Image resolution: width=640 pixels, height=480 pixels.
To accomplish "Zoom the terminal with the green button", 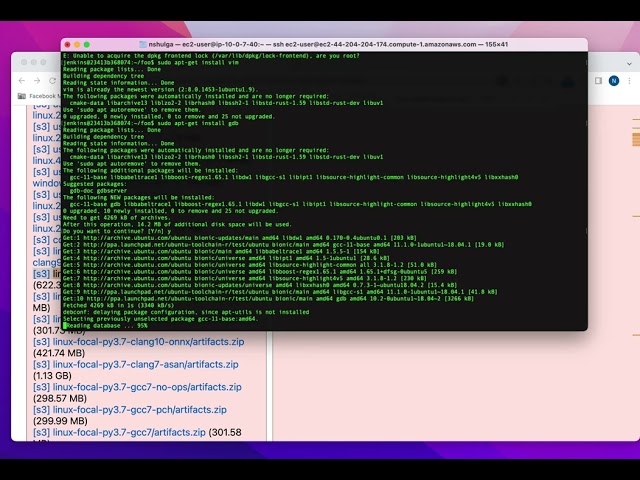I will [87, 44].
